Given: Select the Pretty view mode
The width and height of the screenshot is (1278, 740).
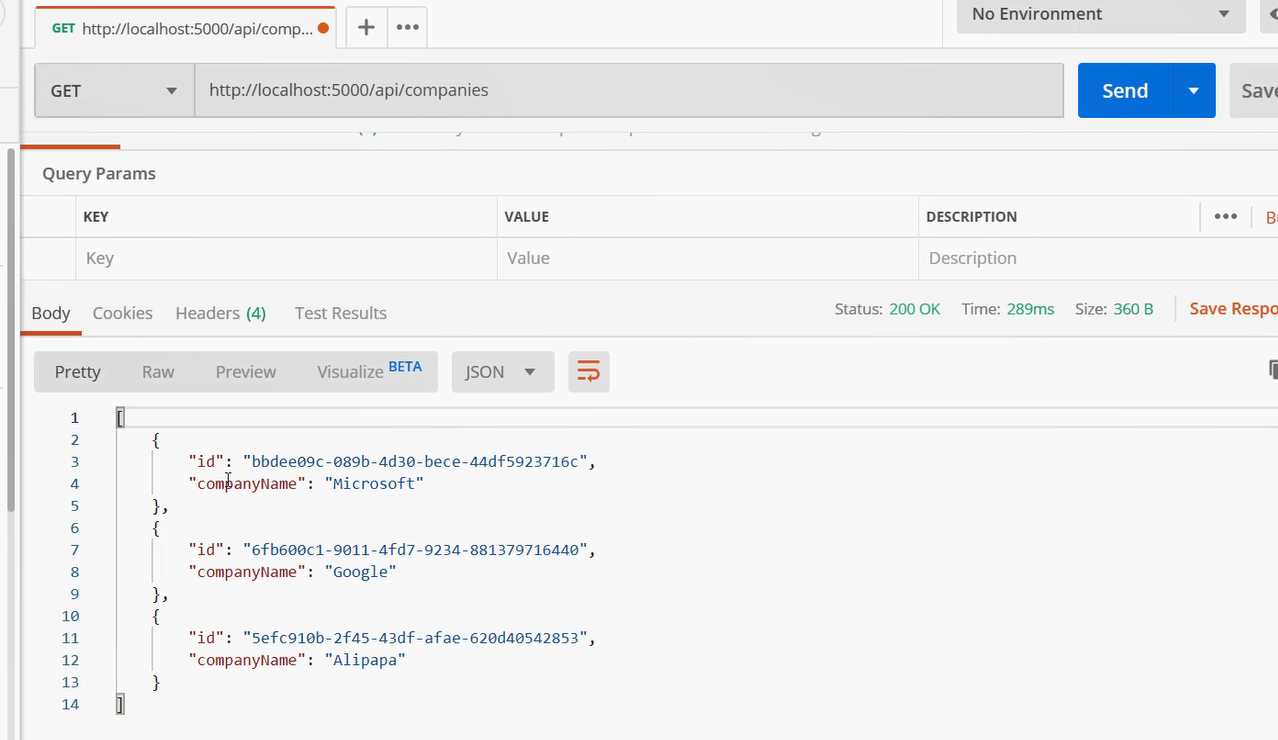Looking at the screenshot, I should click(x=78, y=372).
